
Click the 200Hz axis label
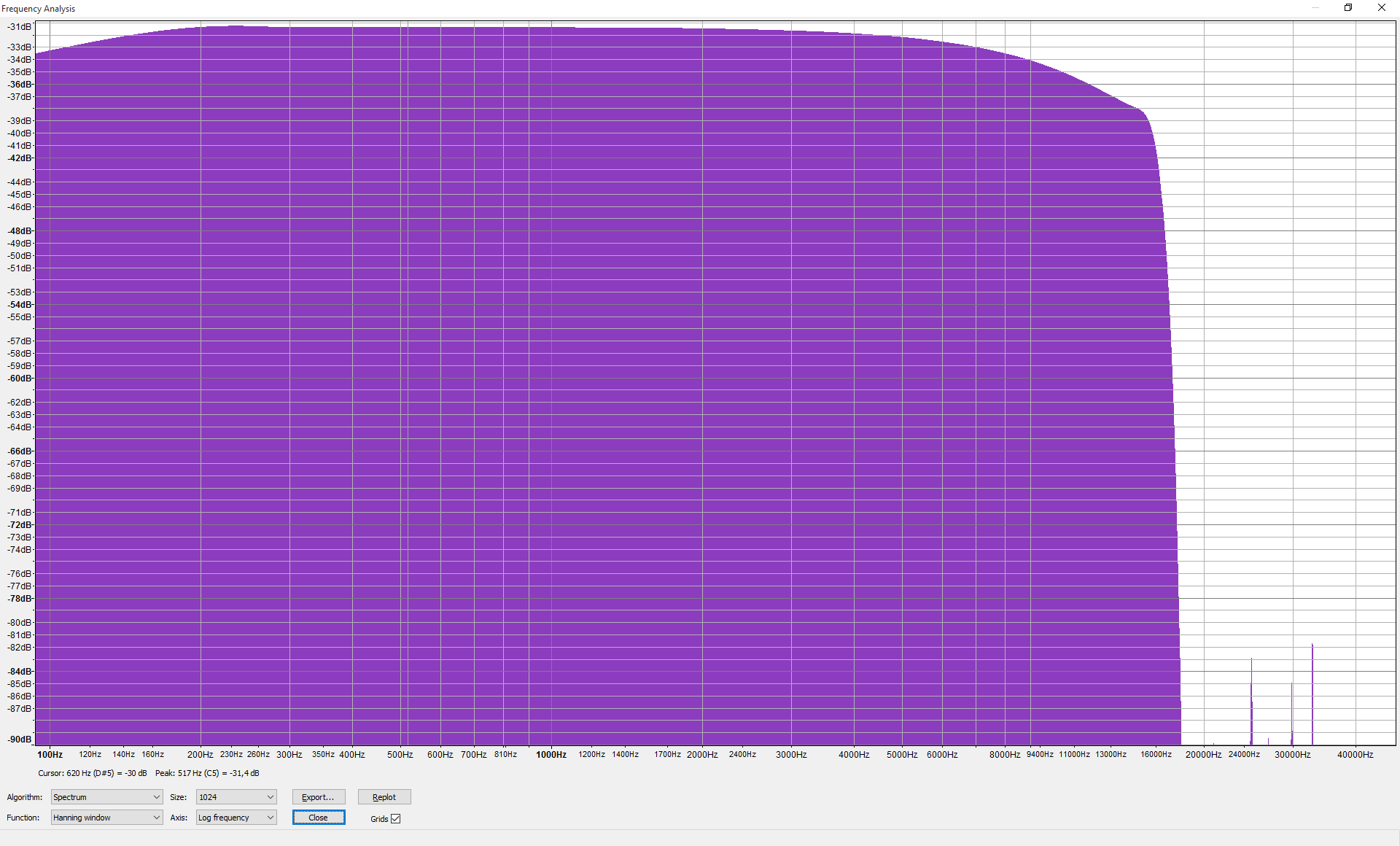pos(201,755)
